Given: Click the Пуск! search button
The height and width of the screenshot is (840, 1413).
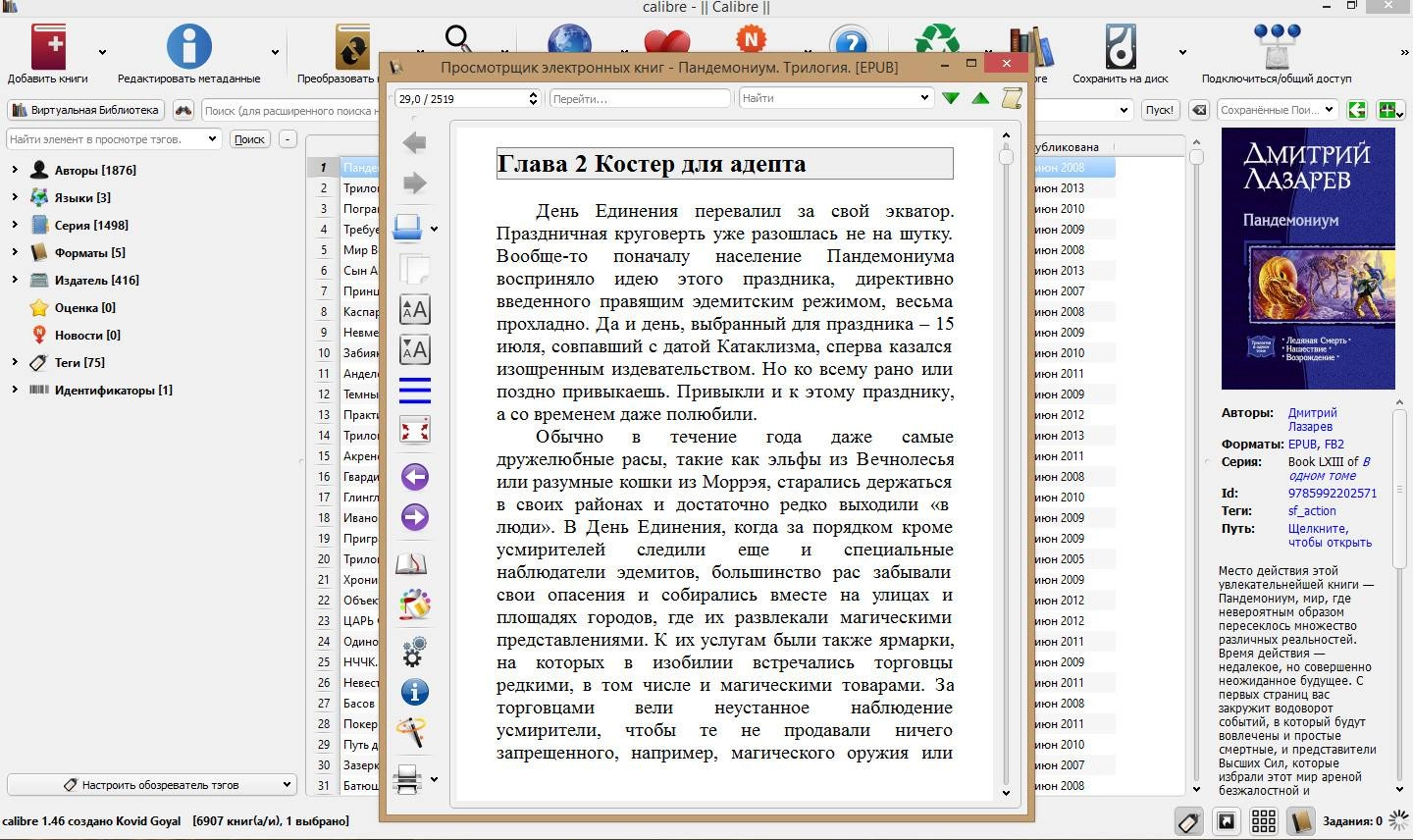Looking at the screenshot, I should coord(1159,110).
